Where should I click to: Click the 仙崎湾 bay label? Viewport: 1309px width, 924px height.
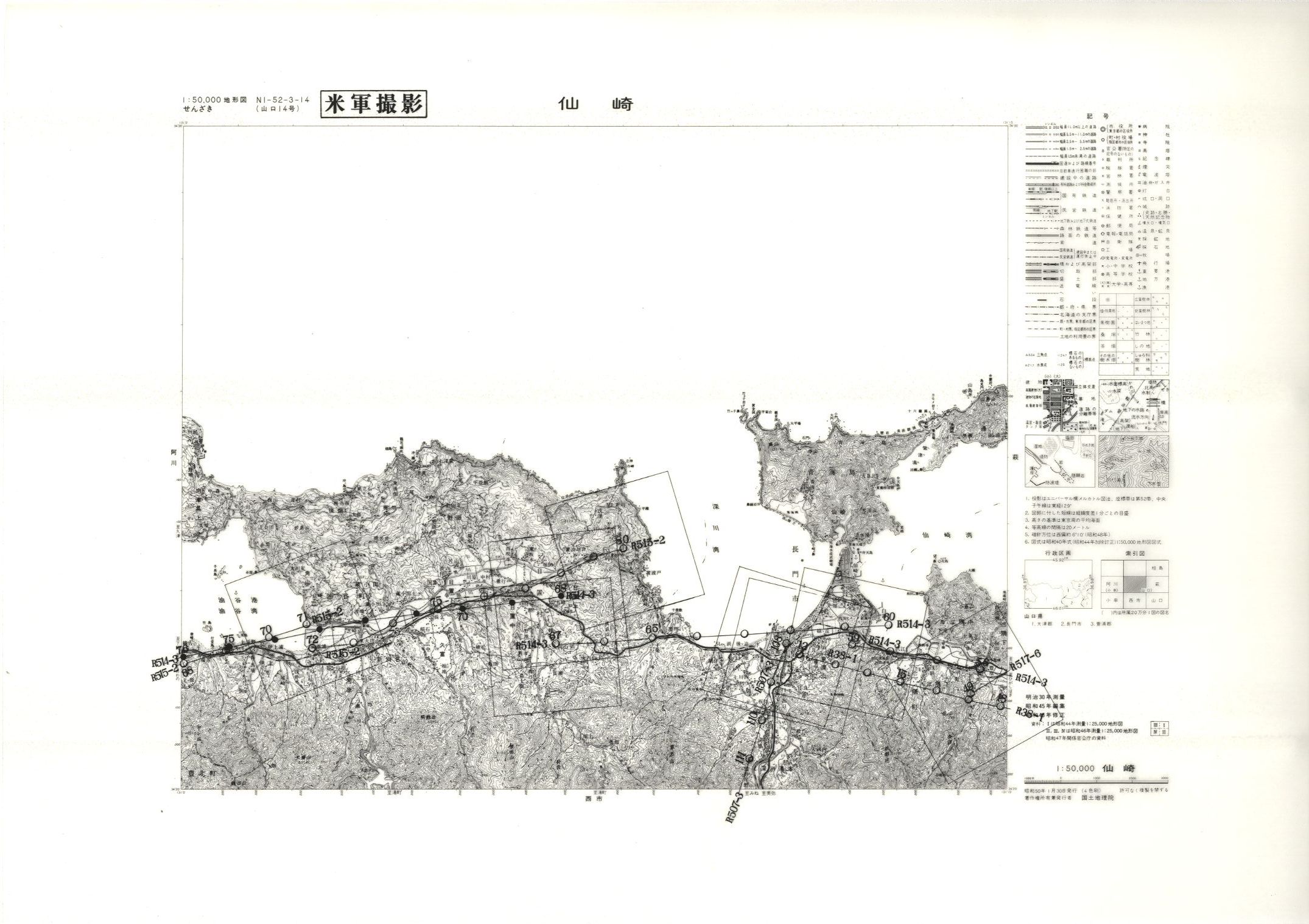coord(948,535)
